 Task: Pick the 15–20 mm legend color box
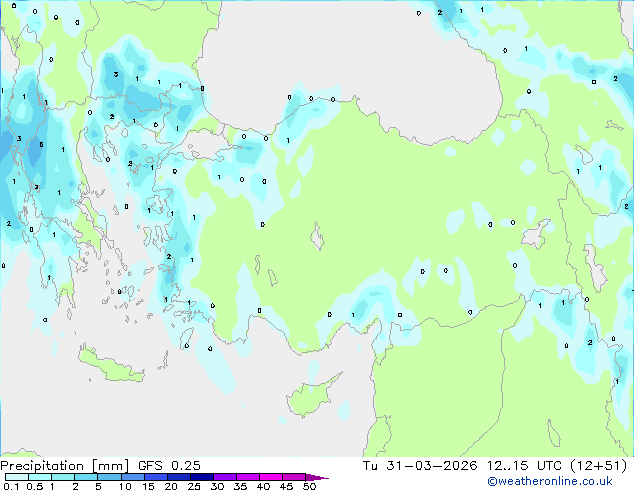[155, 477]
